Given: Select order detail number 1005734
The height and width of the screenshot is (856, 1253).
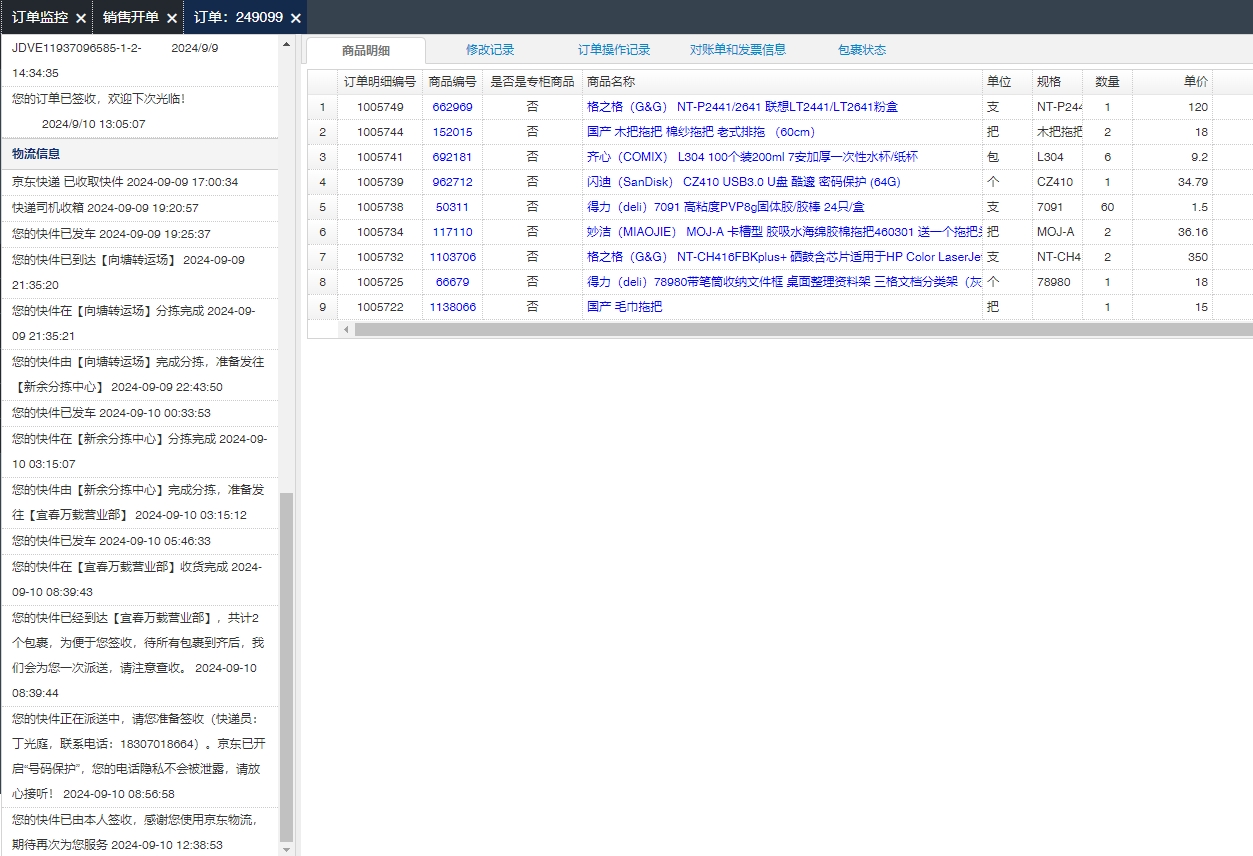Looking at the screenshot, I should click(380, 232).
